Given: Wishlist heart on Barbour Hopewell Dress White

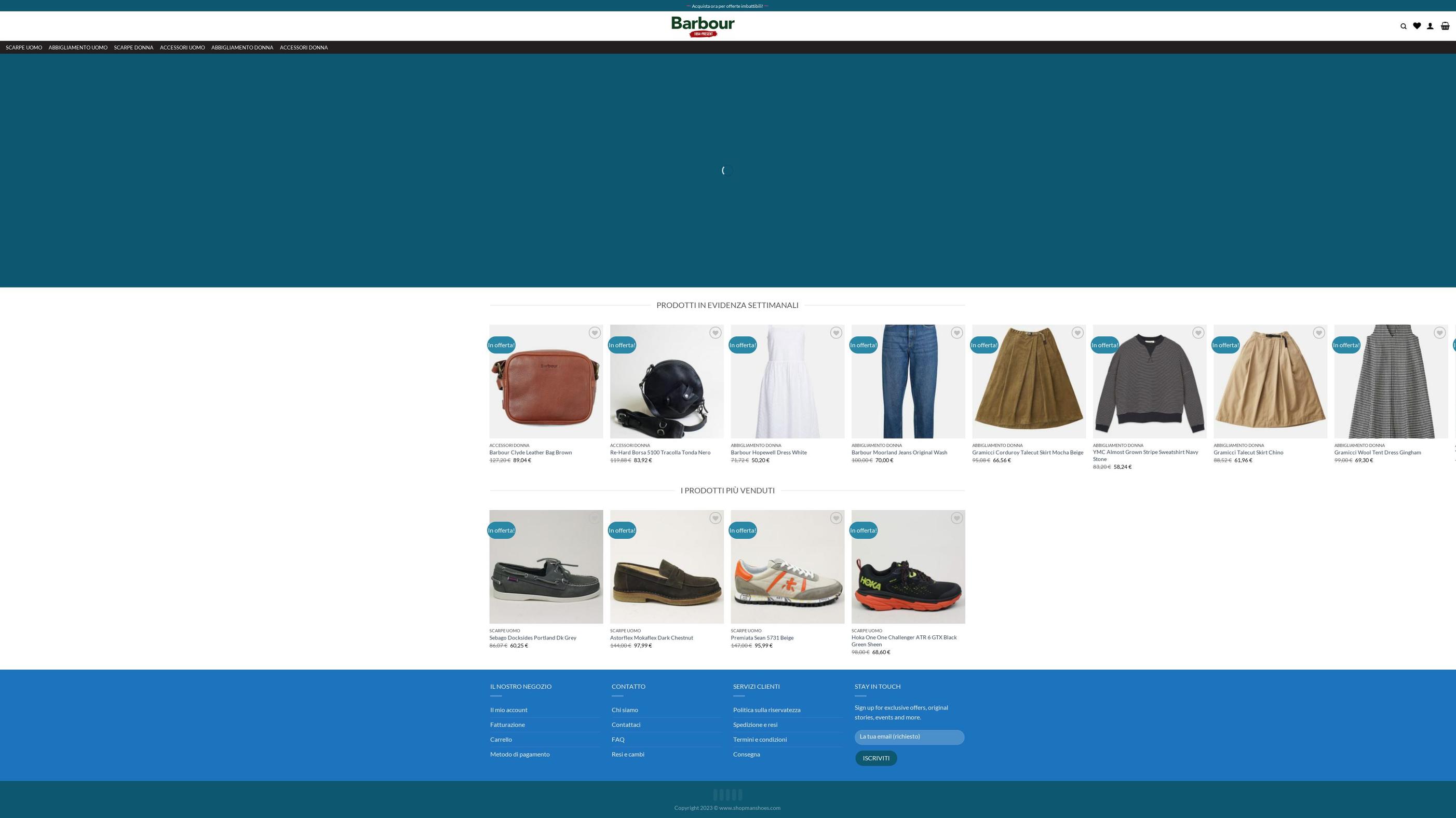Looking at the screenshot, I should tap(836, 333).
